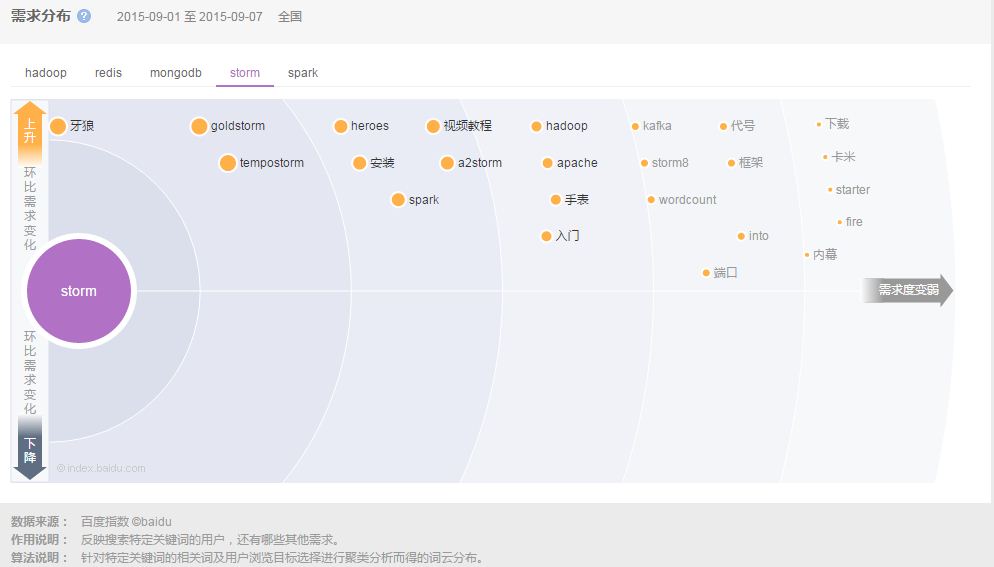Click the fire keyword label
The width and height of the screenshot is (994, 567).
(x=854, y=222)
